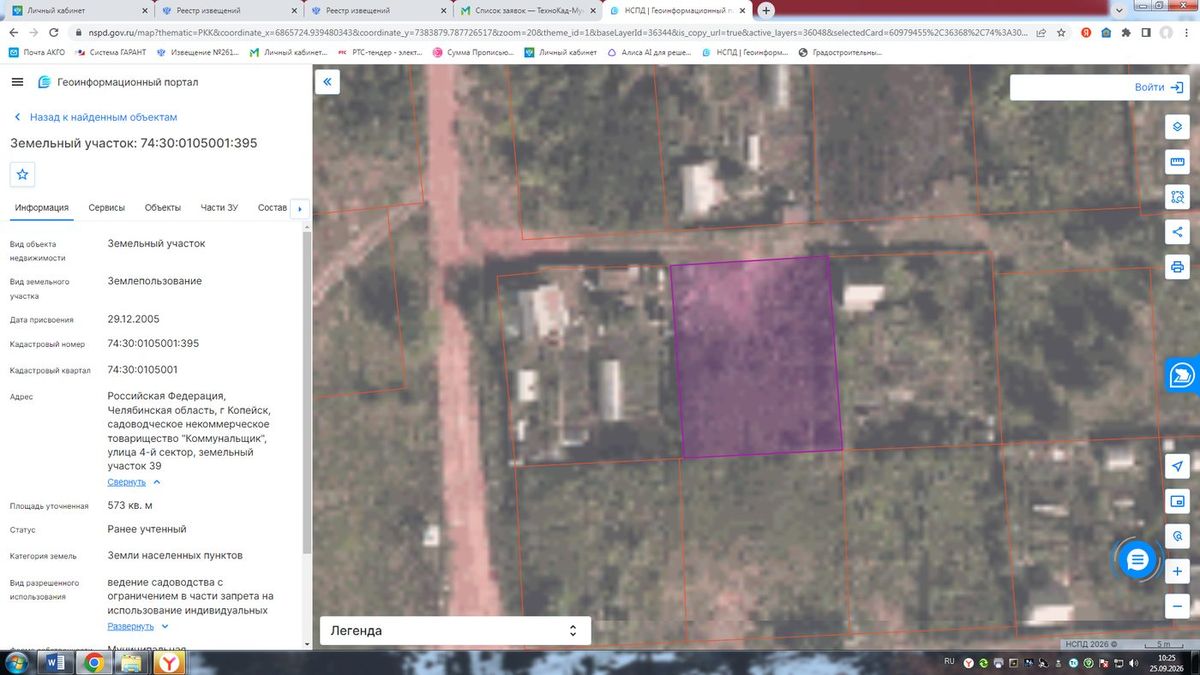Open the Система ГАРАНТ bookmark
This screenshot has width=1200, height=675.
point(110,52)
